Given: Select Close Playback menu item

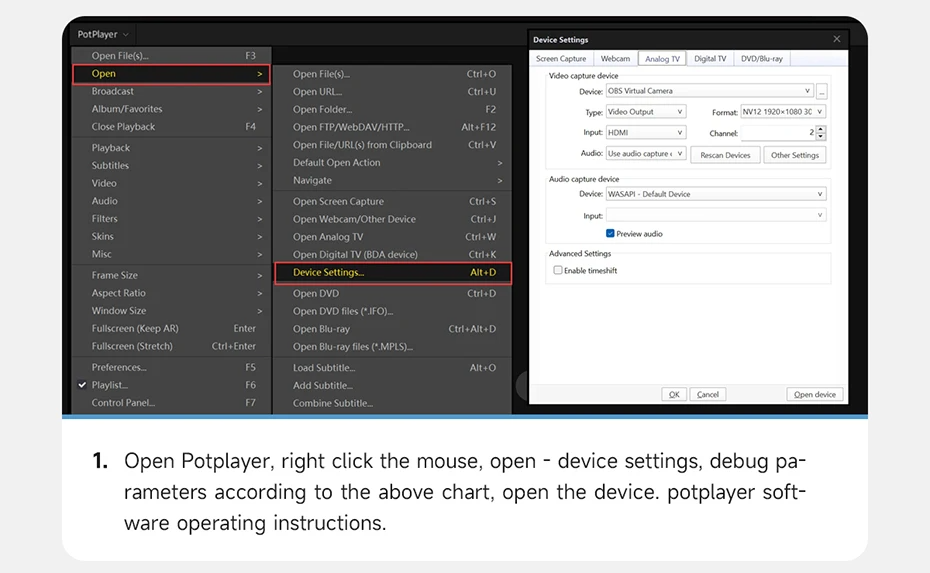Looking at the screenshot, I should (172, 127).
